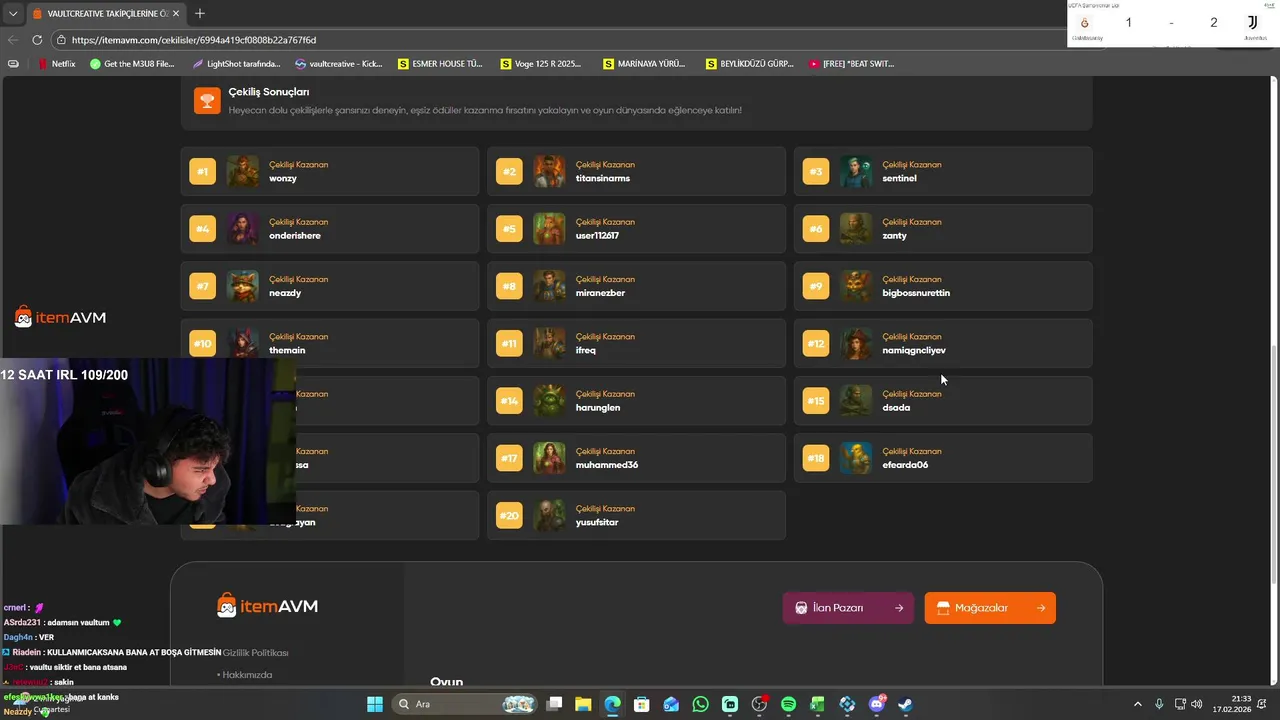Open the Netflix bookmark
Viewport: 1280px width, 720px height.
pyautogui.click(x=57, y=63)
